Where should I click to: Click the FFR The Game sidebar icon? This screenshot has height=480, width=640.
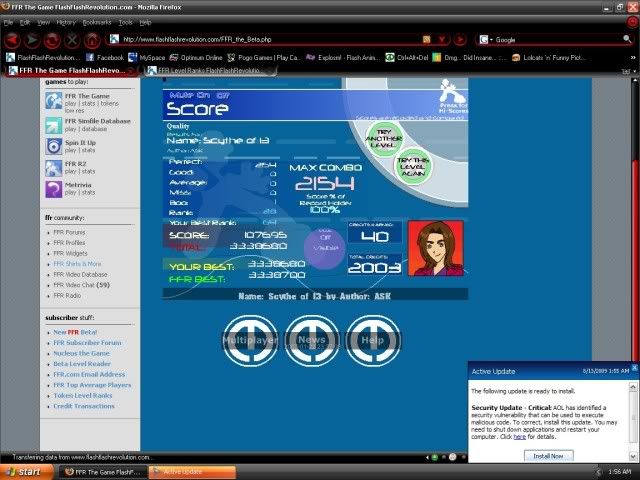(x=55, y=100)
